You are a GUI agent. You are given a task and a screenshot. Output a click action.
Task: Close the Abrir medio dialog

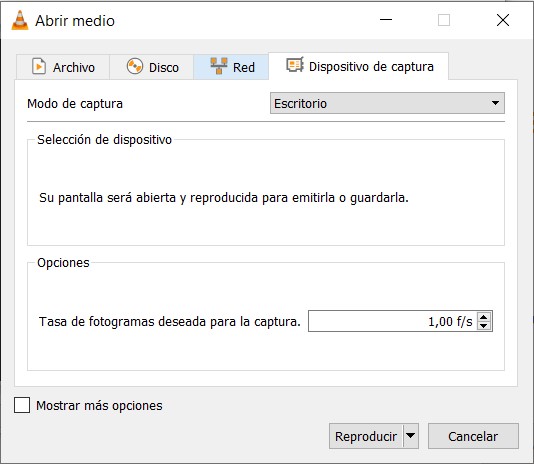(503, 20)
